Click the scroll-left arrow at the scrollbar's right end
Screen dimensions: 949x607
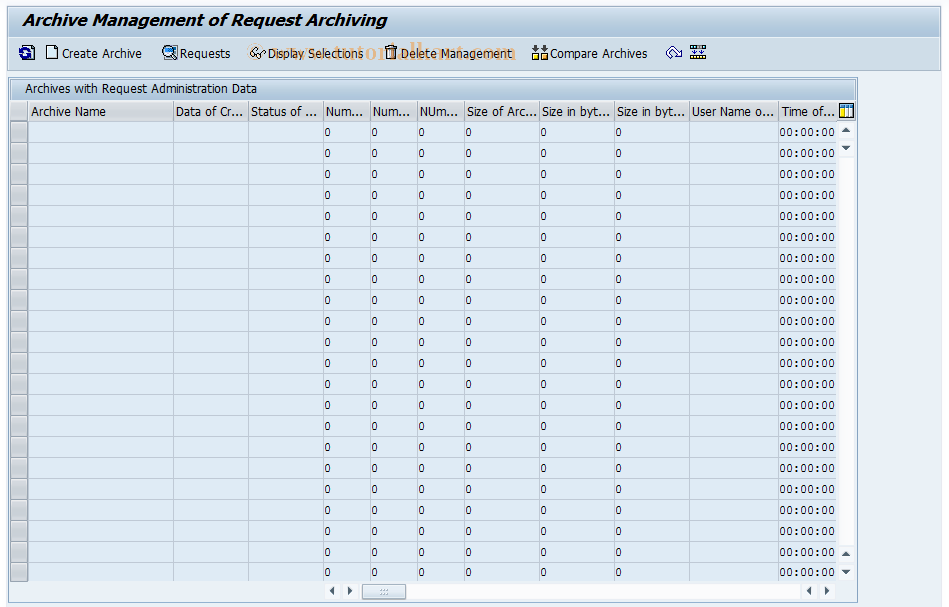tap(809, 591)
